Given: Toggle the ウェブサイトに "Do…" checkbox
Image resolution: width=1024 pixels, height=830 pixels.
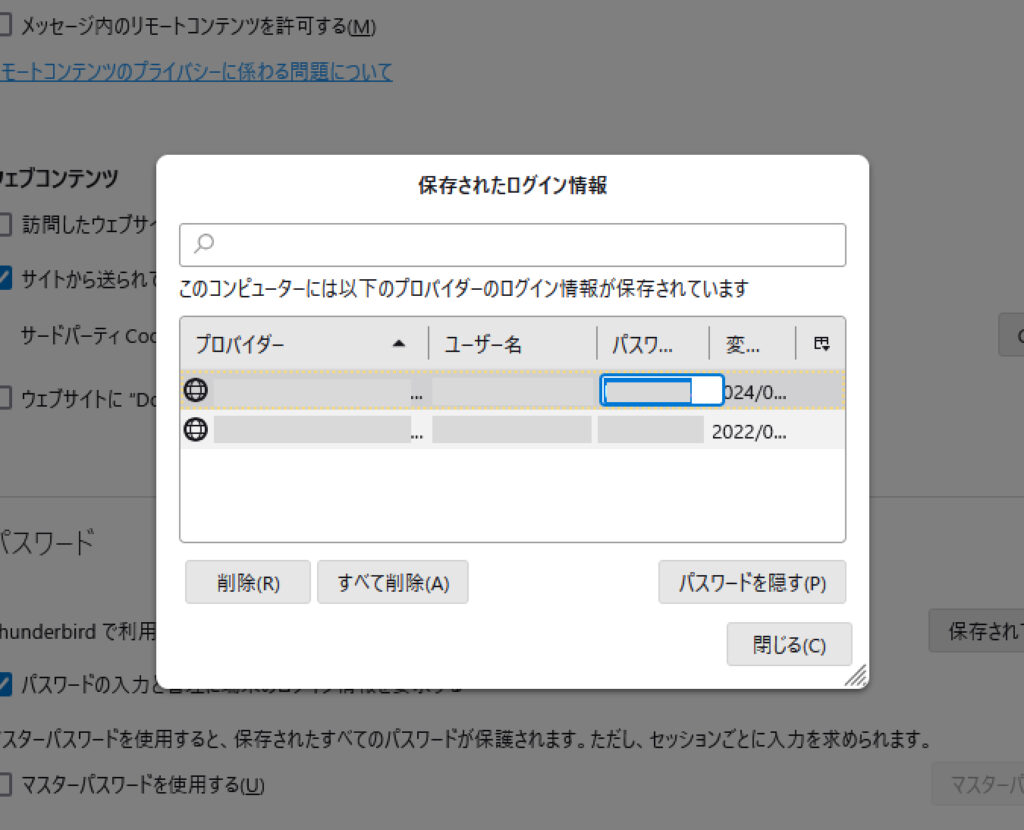Looking at the screenshot, I should coord(5,398).
